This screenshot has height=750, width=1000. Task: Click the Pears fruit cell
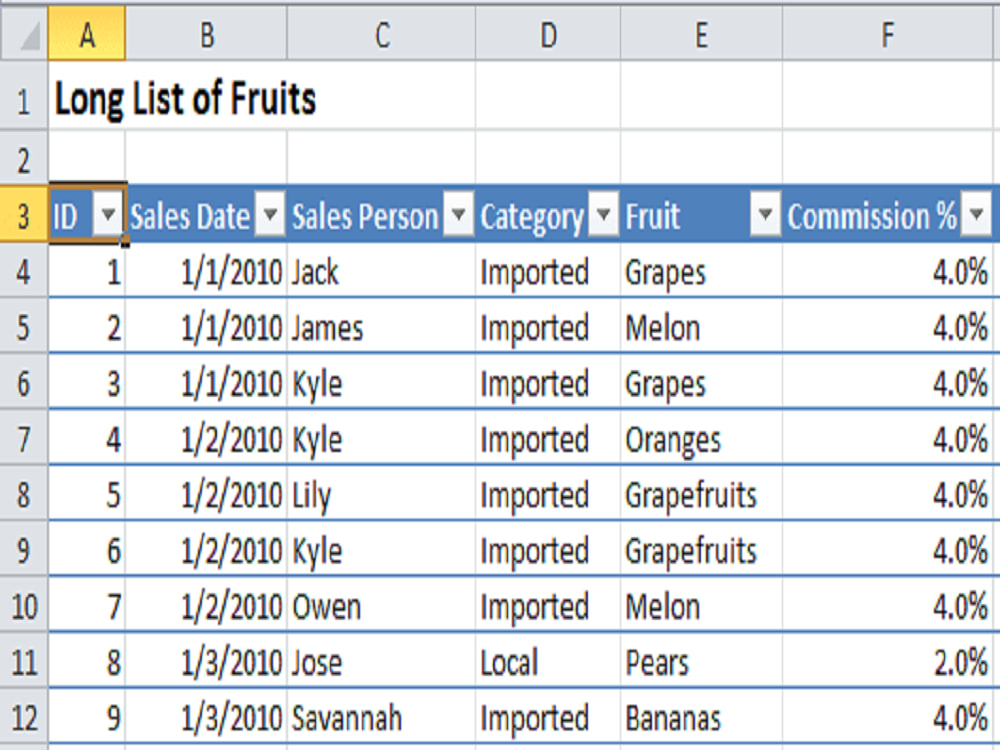(x=700, y=662)
